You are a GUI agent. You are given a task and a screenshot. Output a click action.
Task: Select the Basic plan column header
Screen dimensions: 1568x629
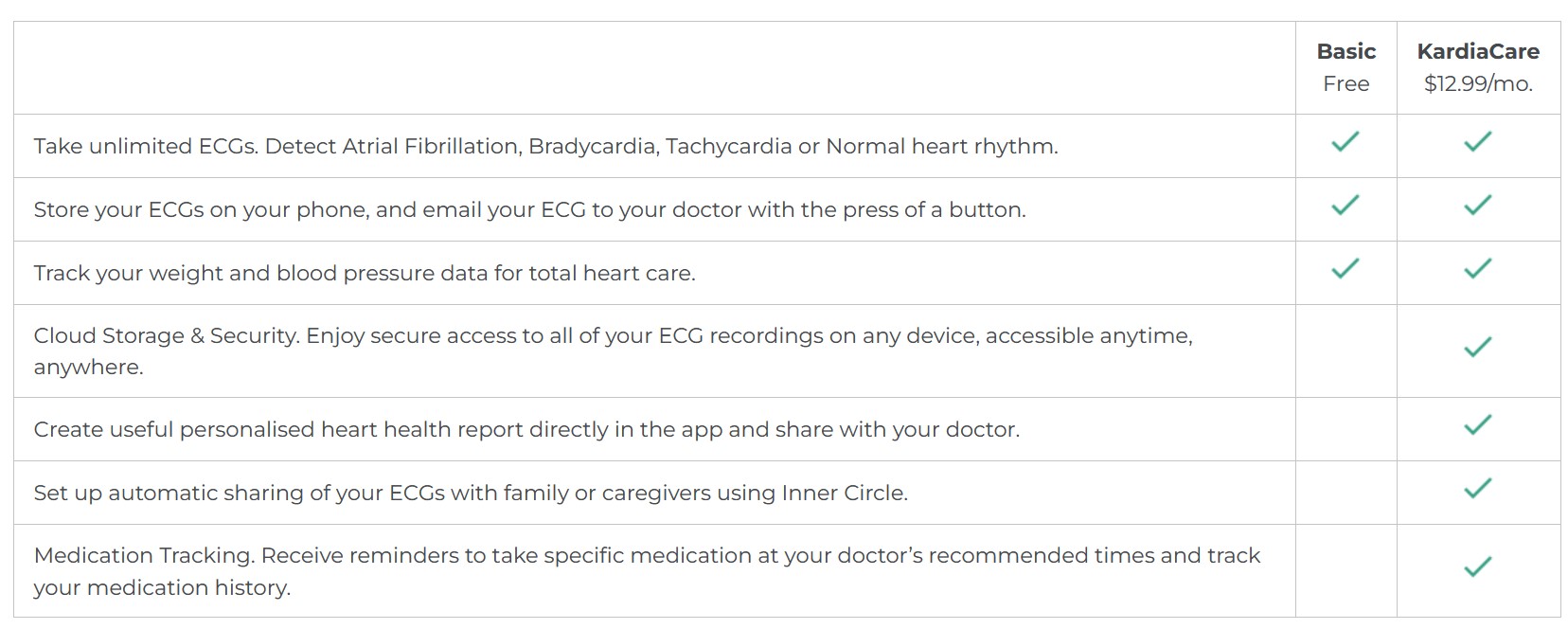click(x=1345, y=51)
